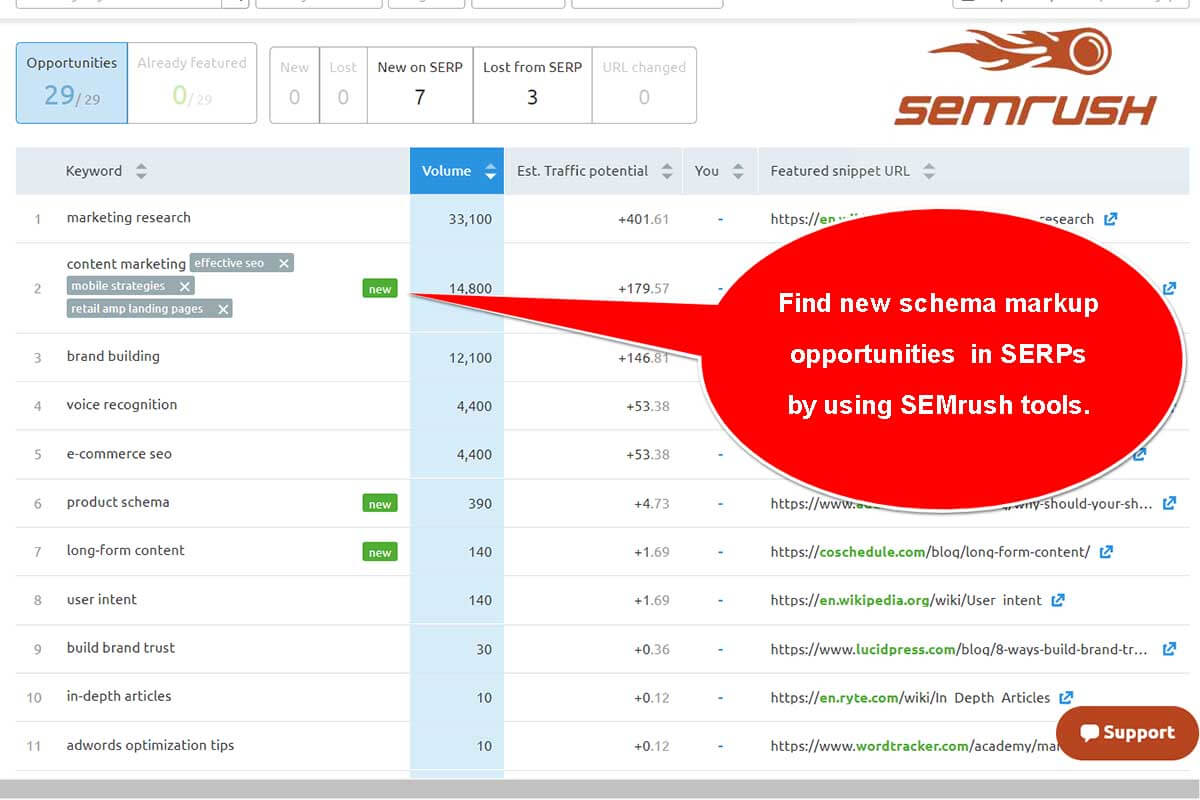Sort by Est. Traffic potential column
The image size is (1200, 800).
(667, 171)
